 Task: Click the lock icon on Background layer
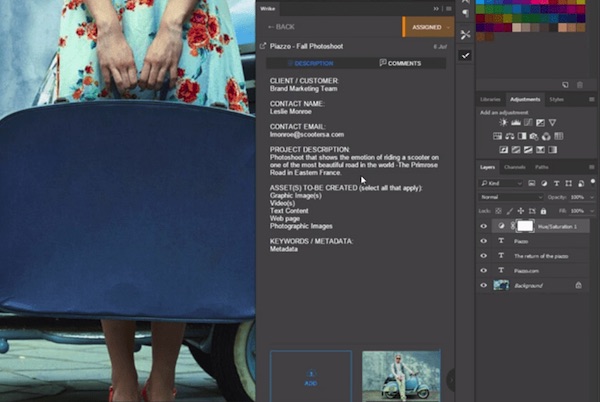point(578,285)
